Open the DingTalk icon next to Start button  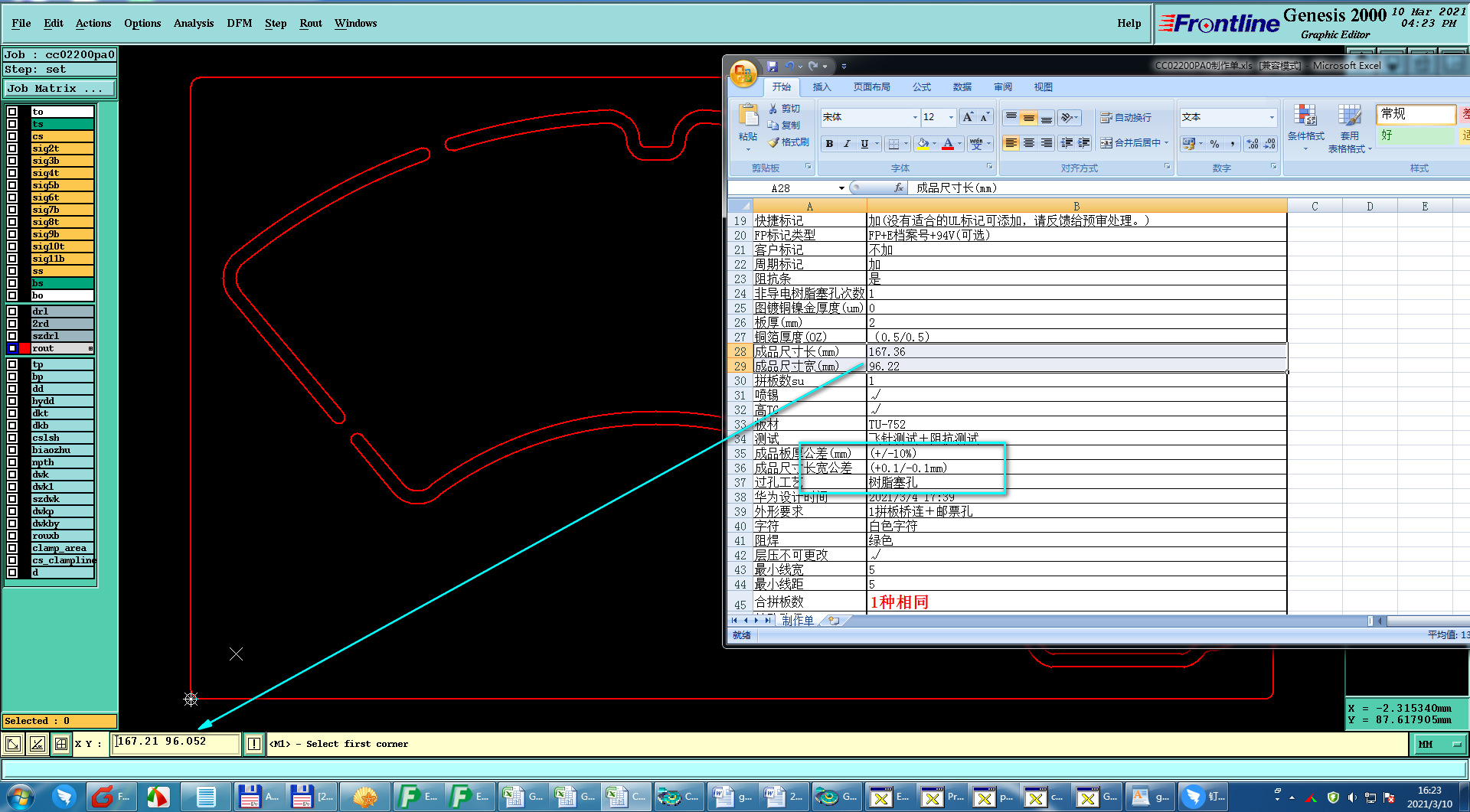tap(65, 797)
